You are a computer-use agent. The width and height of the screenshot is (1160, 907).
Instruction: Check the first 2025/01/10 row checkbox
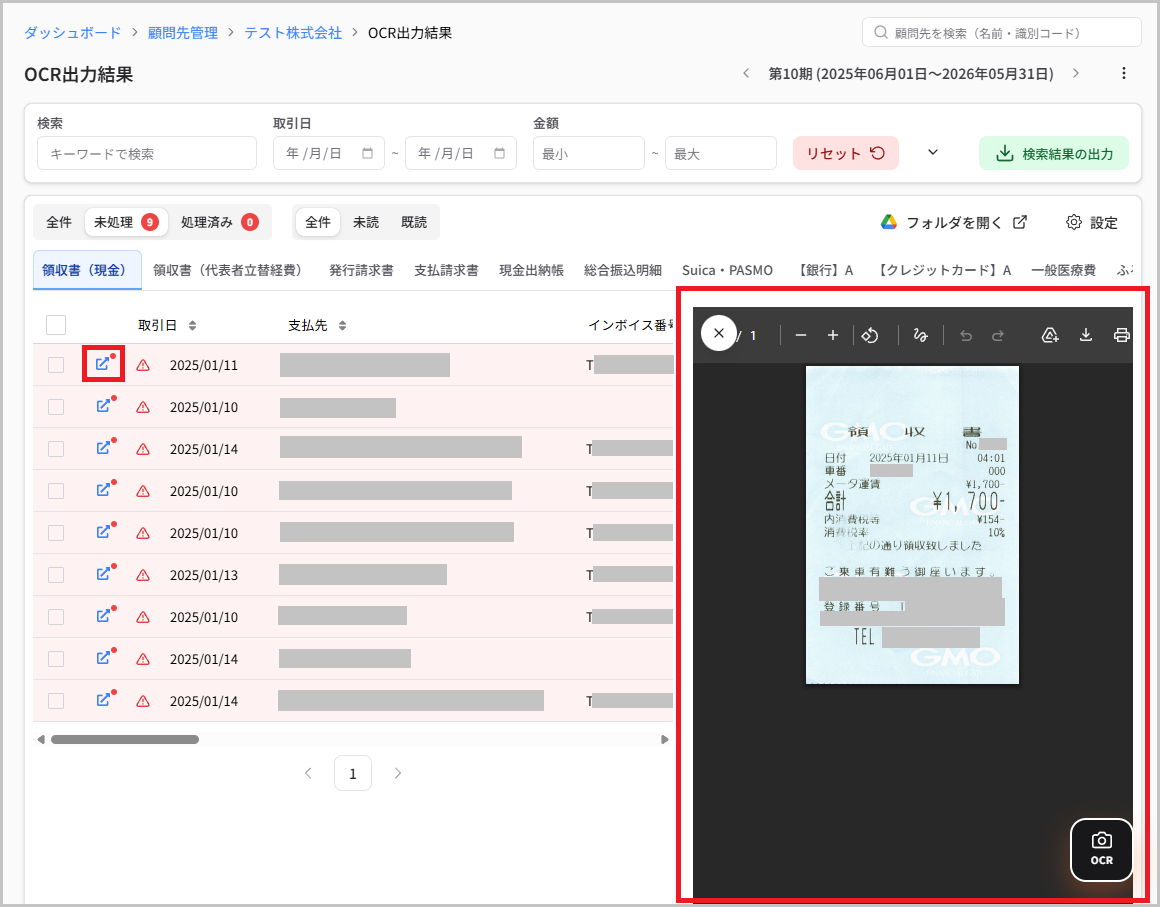pos(56,407)
